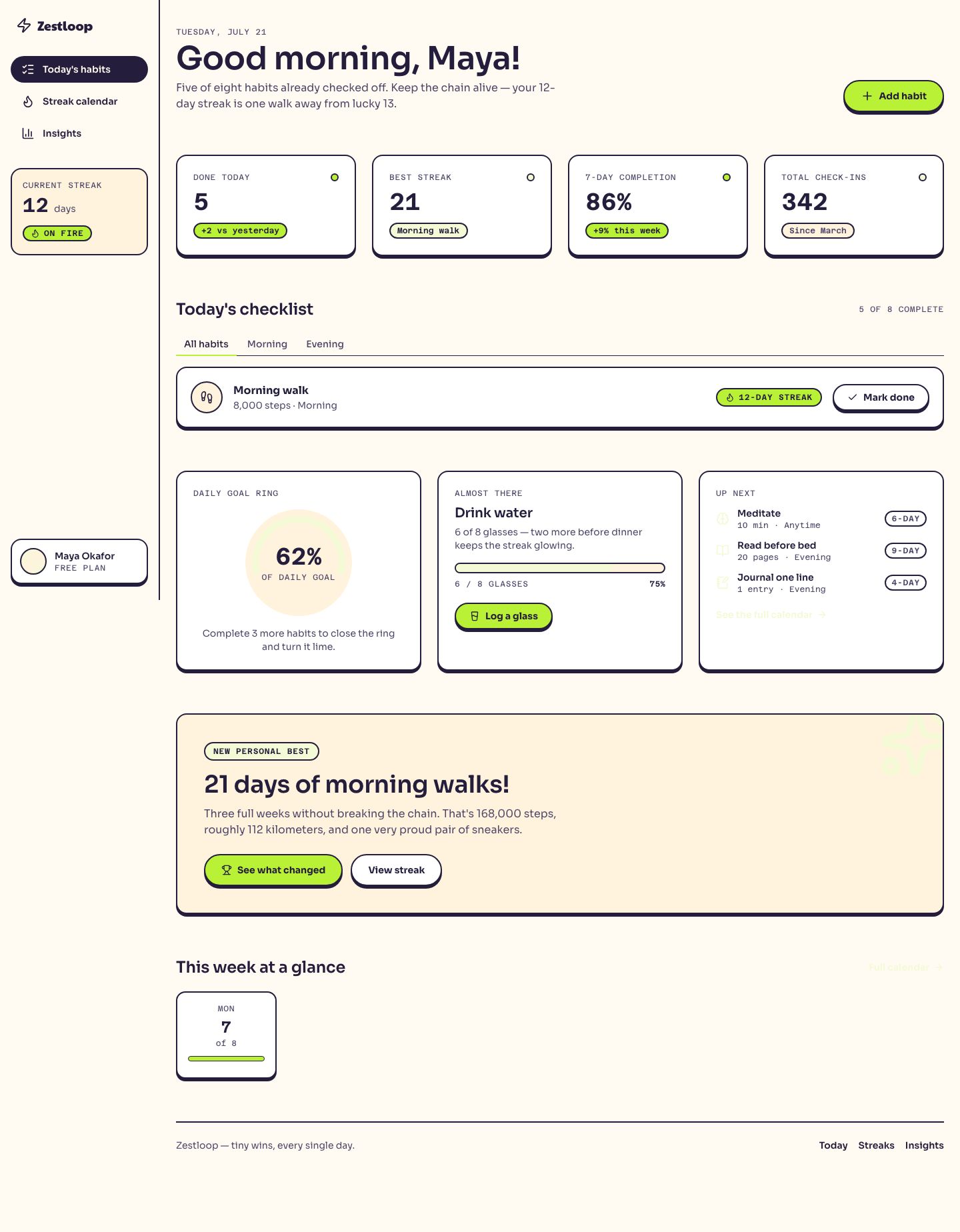Click the Log a glass button
Viewport: 960px width, 1232px height.
503,616
